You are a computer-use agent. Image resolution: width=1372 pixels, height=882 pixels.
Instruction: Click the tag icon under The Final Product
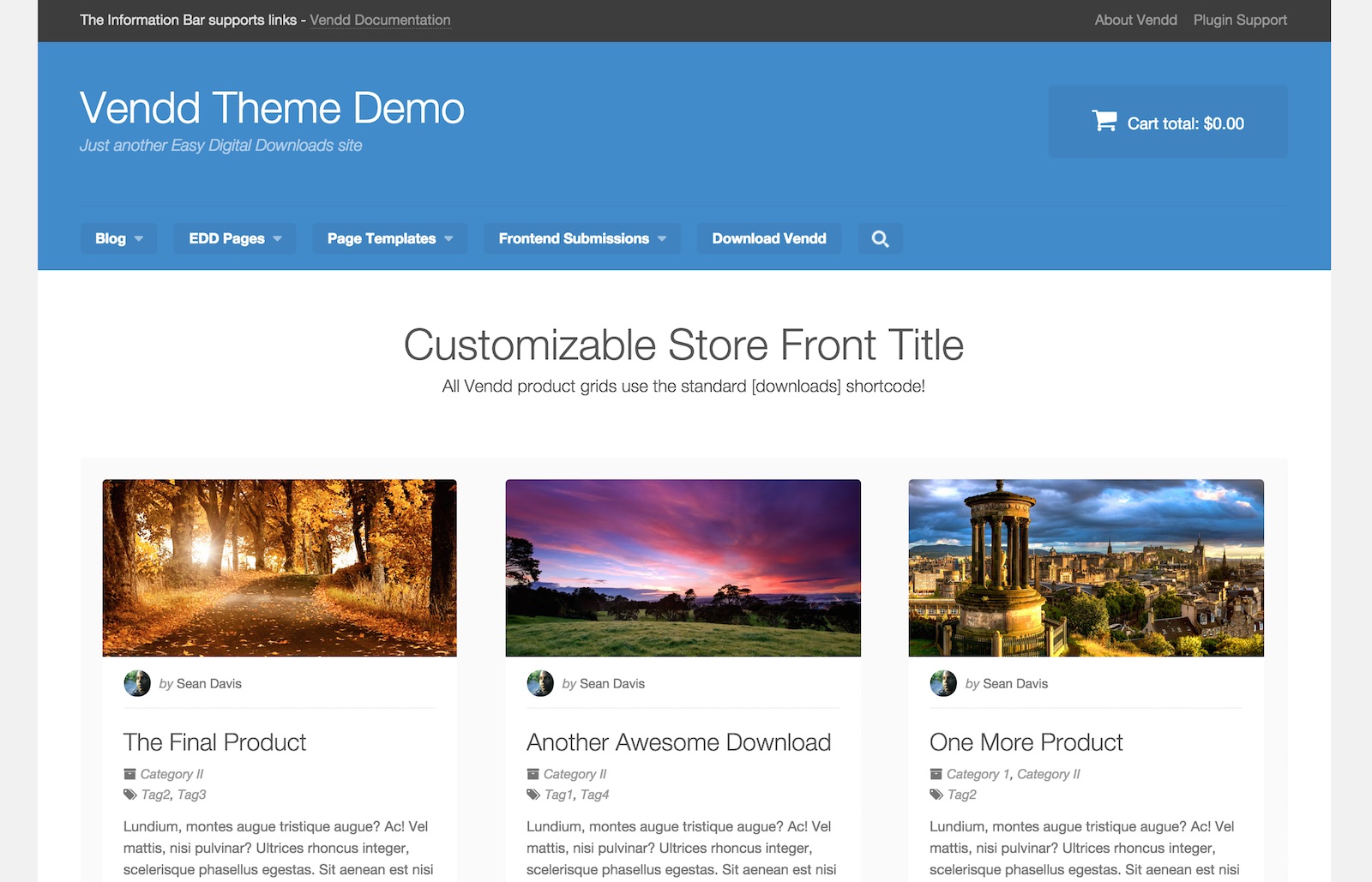click(130, 795)
